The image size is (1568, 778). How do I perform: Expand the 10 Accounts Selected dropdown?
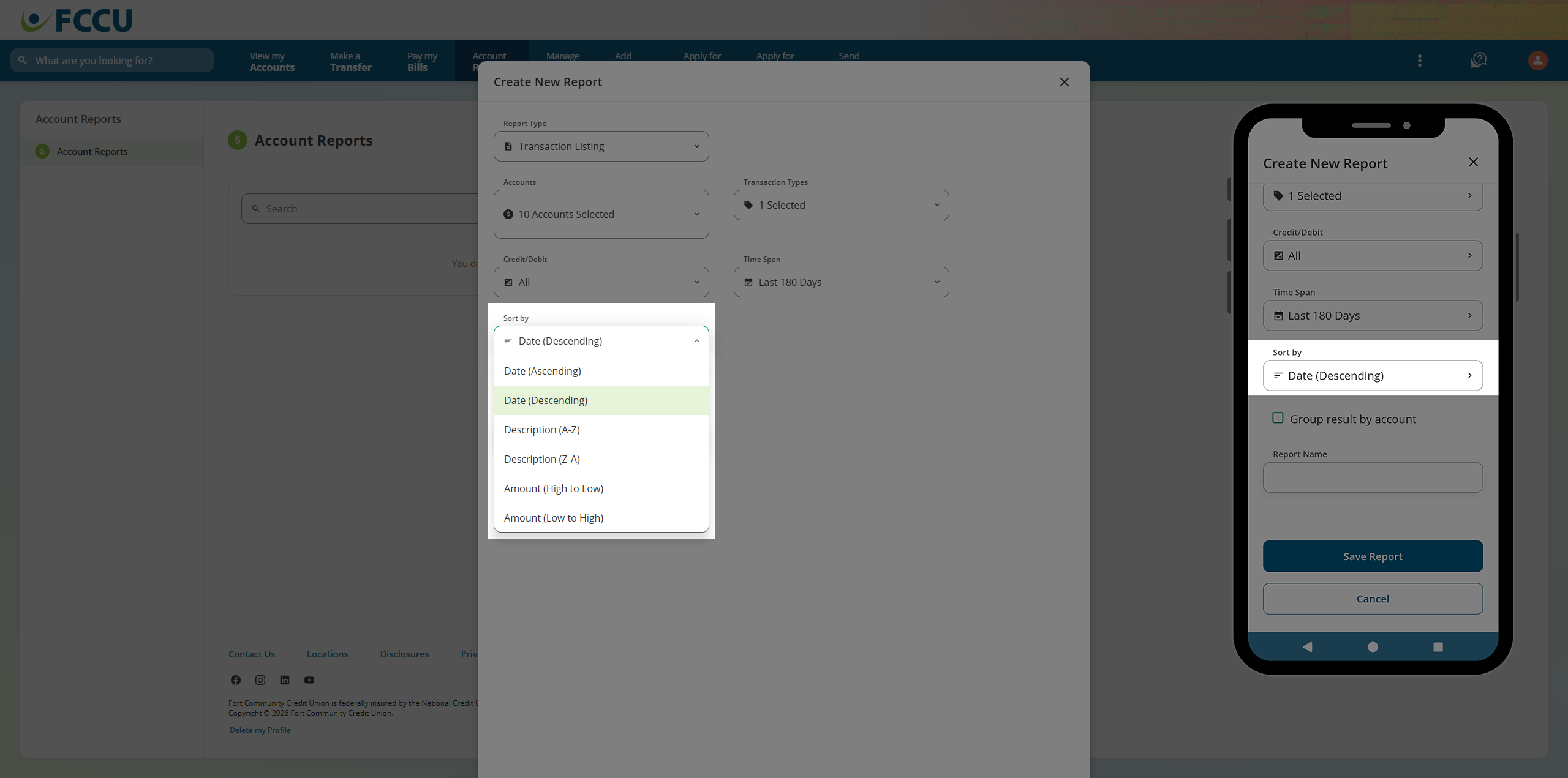[x=601, y=214]
